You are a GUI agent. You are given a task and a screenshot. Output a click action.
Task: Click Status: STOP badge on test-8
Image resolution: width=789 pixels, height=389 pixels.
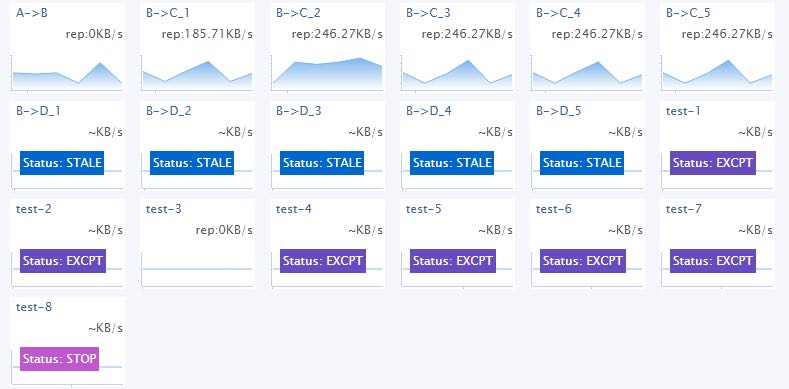59,359
